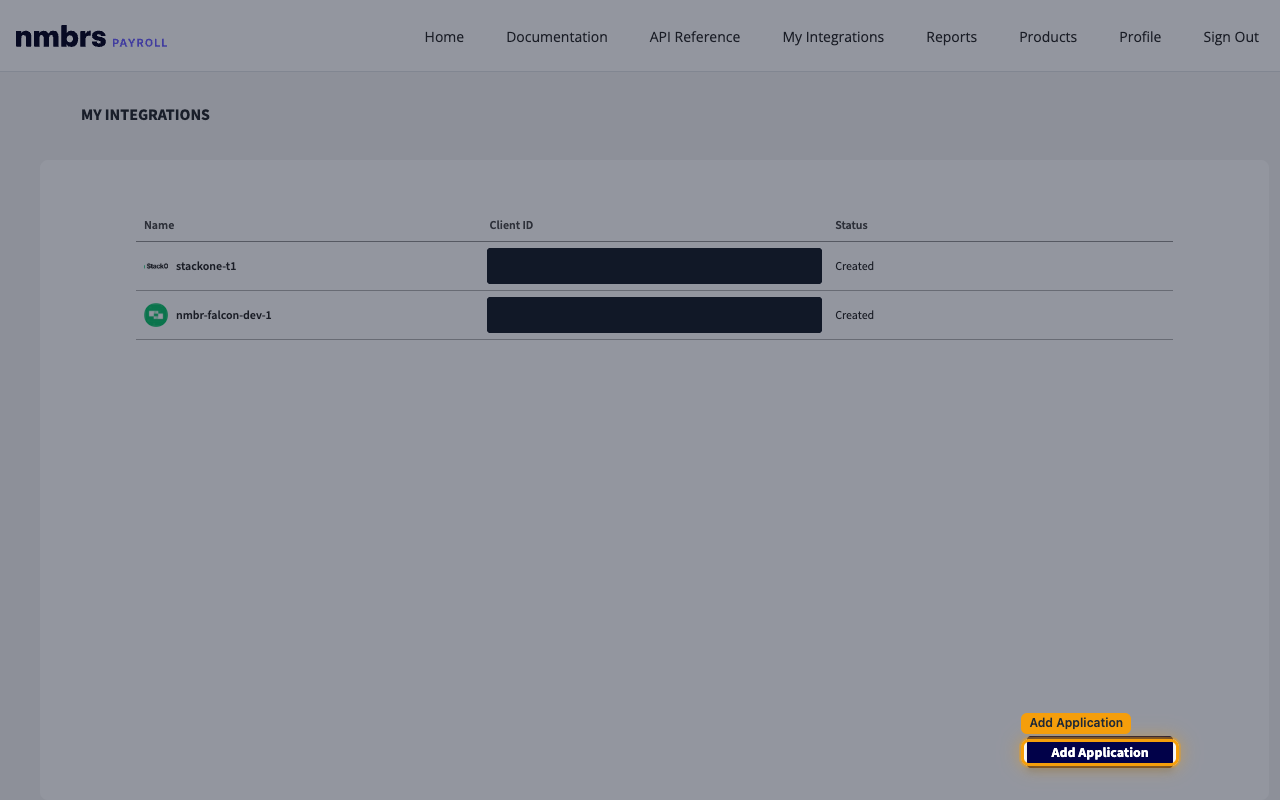Click Sign Out
This screenshot has height=800, width=1280.
[x=1231, y=37]
